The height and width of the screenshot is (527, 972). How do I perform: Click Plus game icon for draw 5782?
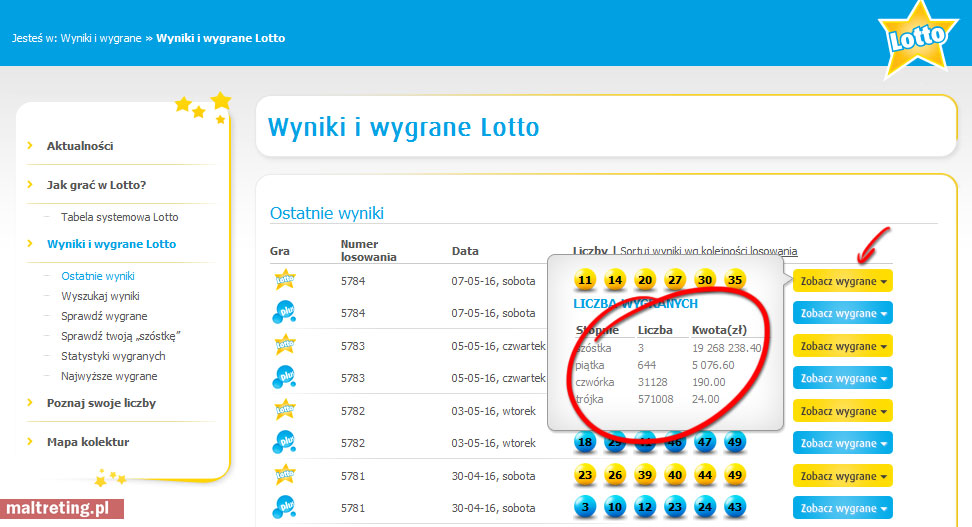point(284,442)
